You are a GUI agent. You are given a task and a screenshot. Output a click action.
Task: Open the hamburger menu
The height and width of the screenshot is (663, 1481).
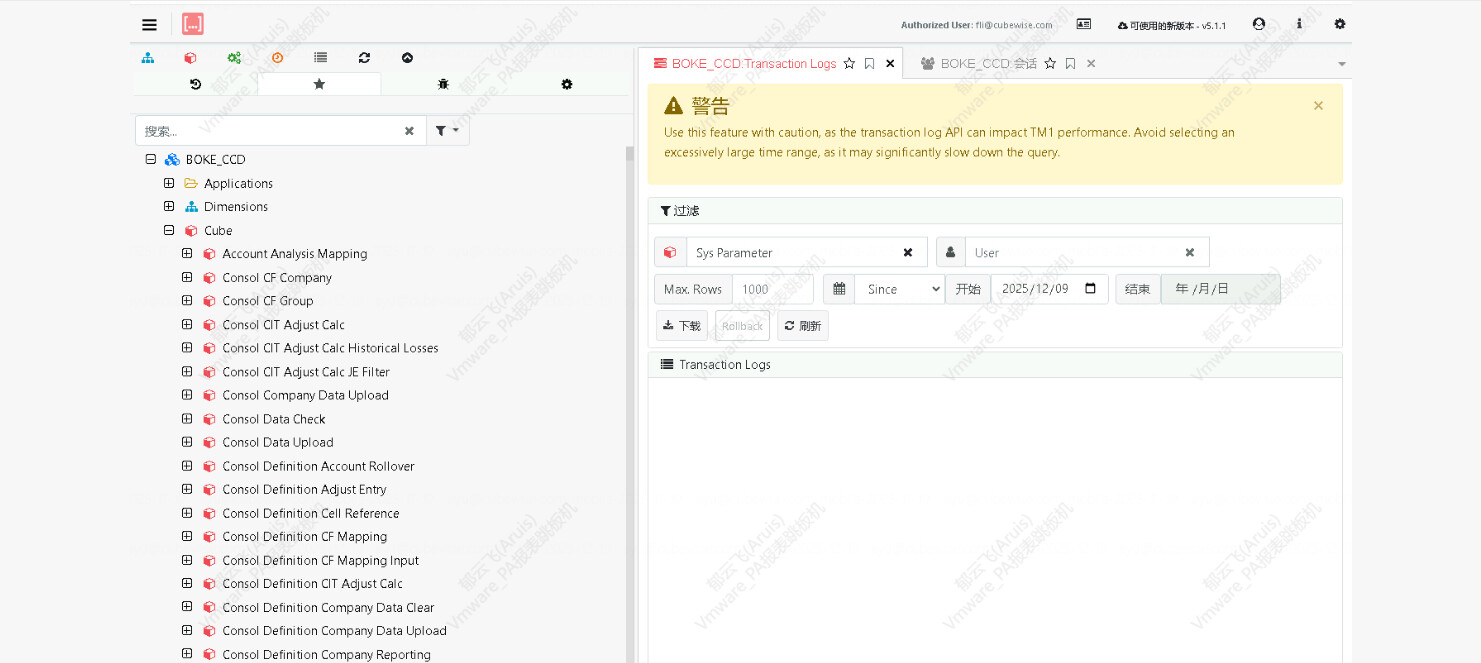(149, 25)
